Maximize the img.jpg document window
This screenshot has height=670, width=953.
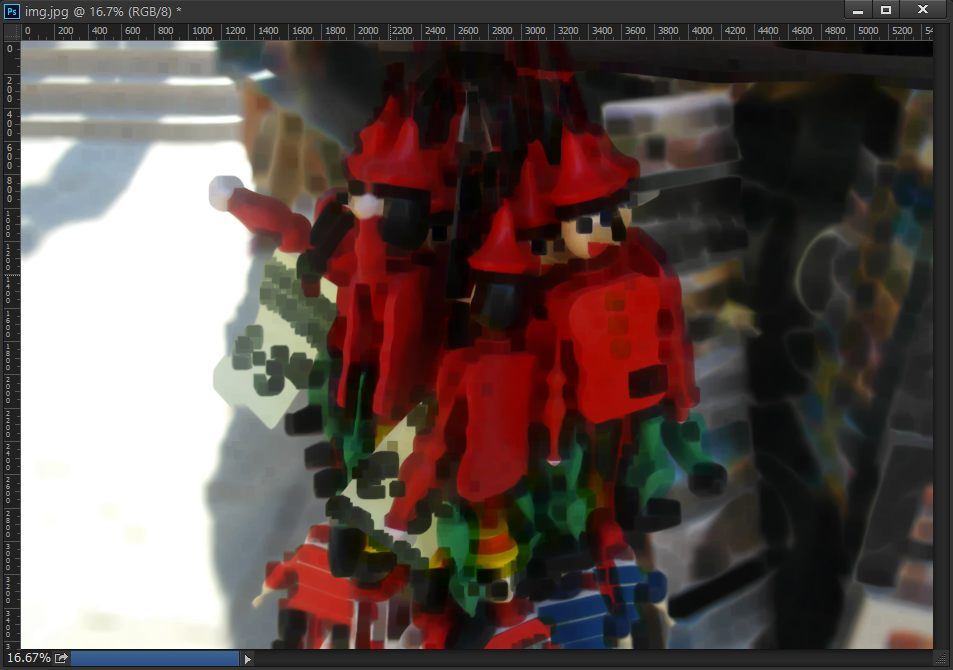[886, 10]
